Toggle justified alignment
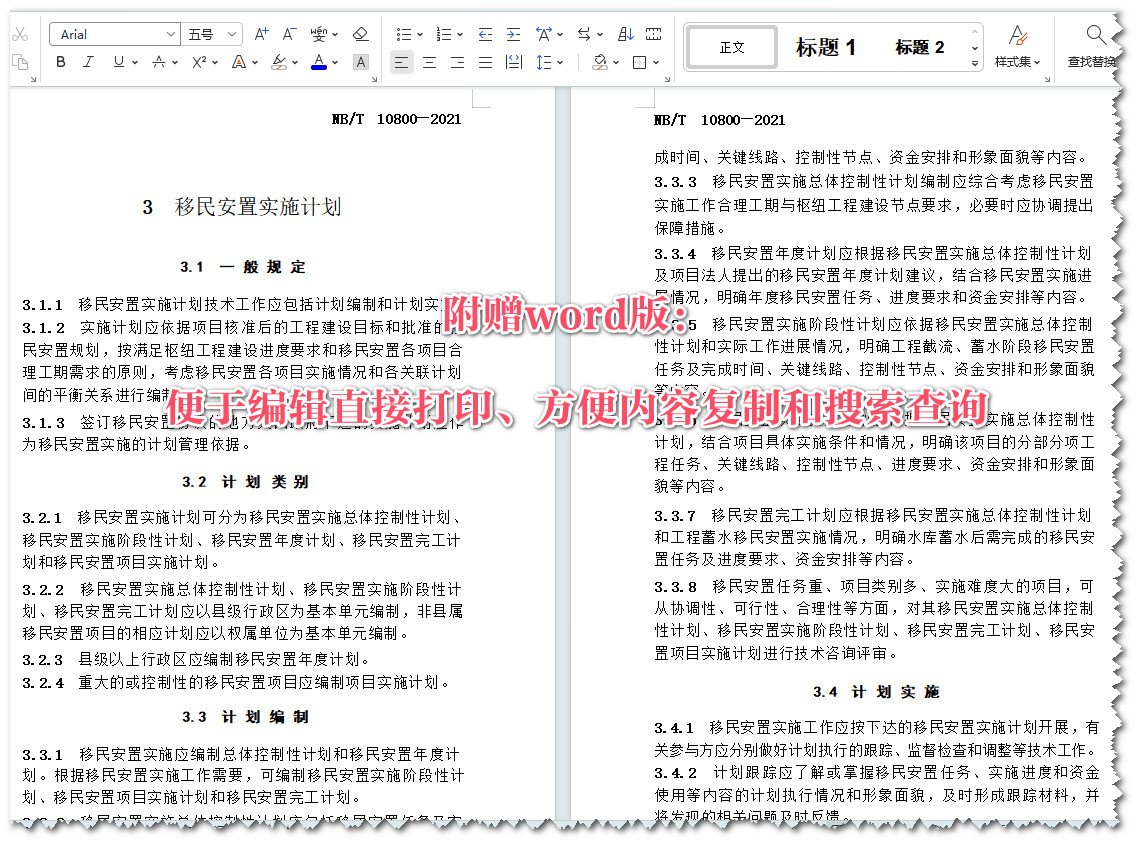Viewport: 1140px width, 846px height. (x=485, y=62)
